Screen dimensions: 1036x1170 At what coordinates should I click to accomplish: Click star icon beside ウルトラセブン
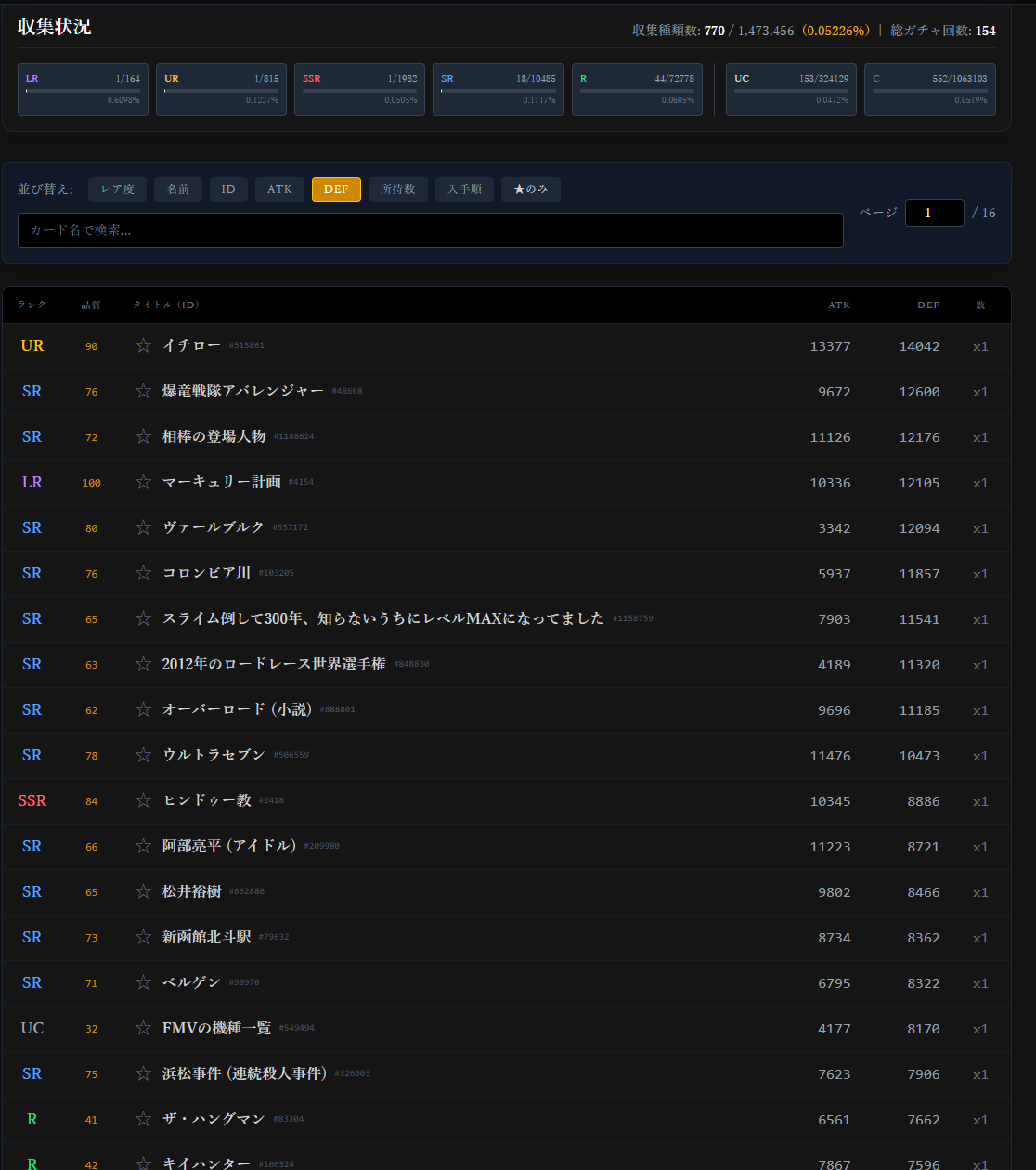(143, 755)
